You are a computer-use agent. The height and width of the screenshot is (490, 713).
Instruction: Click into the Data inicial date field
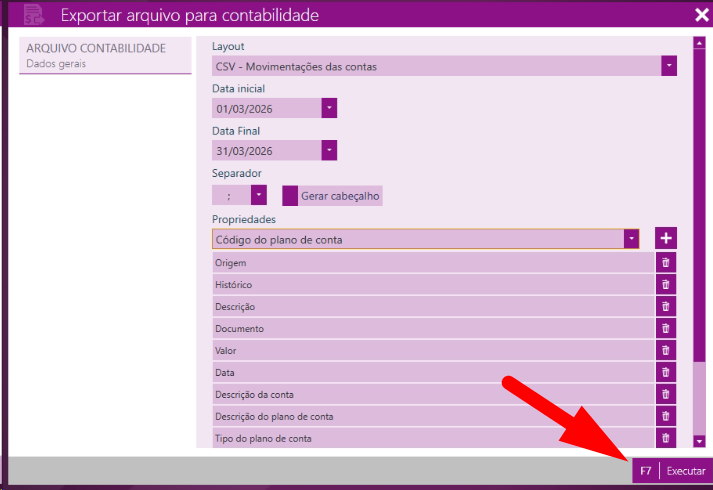point(266,108)
